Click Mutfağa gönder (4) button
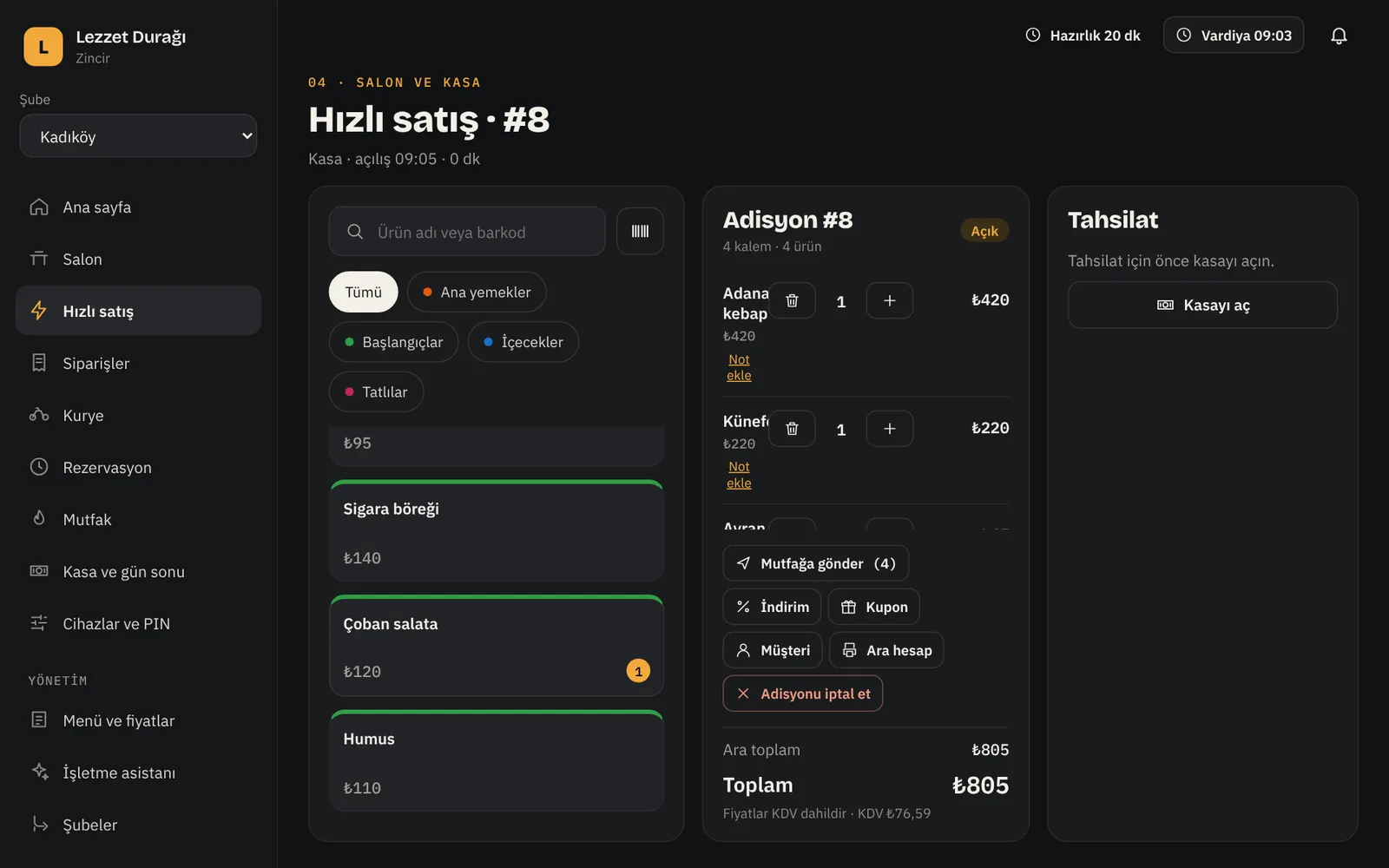Screen dimensions: 1389x868 pos(816,563)
